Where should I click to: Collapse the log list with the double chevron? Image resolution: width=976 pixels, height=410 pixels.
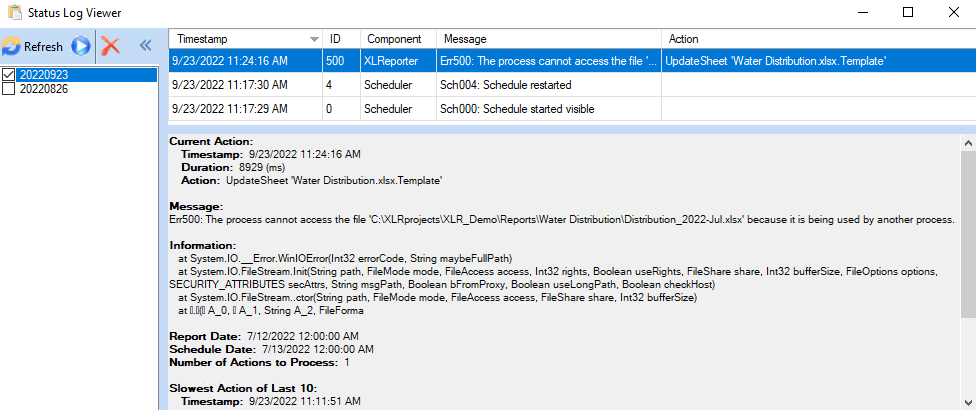(x=145, y=45)
